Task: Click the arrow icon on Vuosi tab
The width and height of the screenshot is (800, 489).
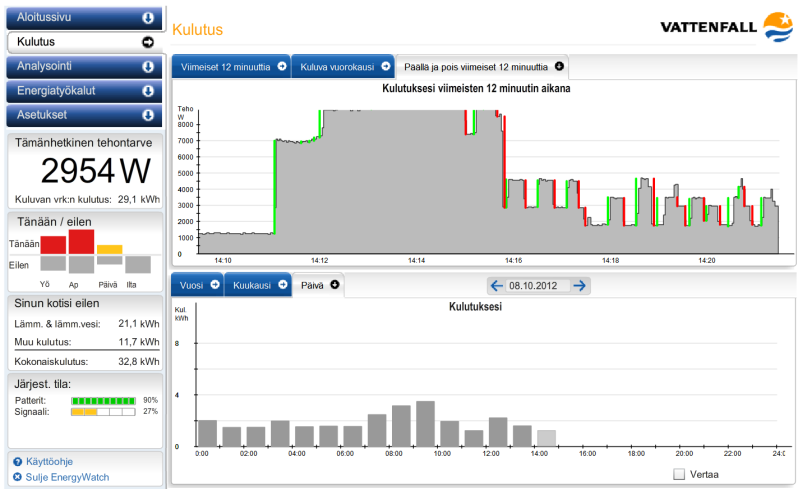Action: (214, 285)
